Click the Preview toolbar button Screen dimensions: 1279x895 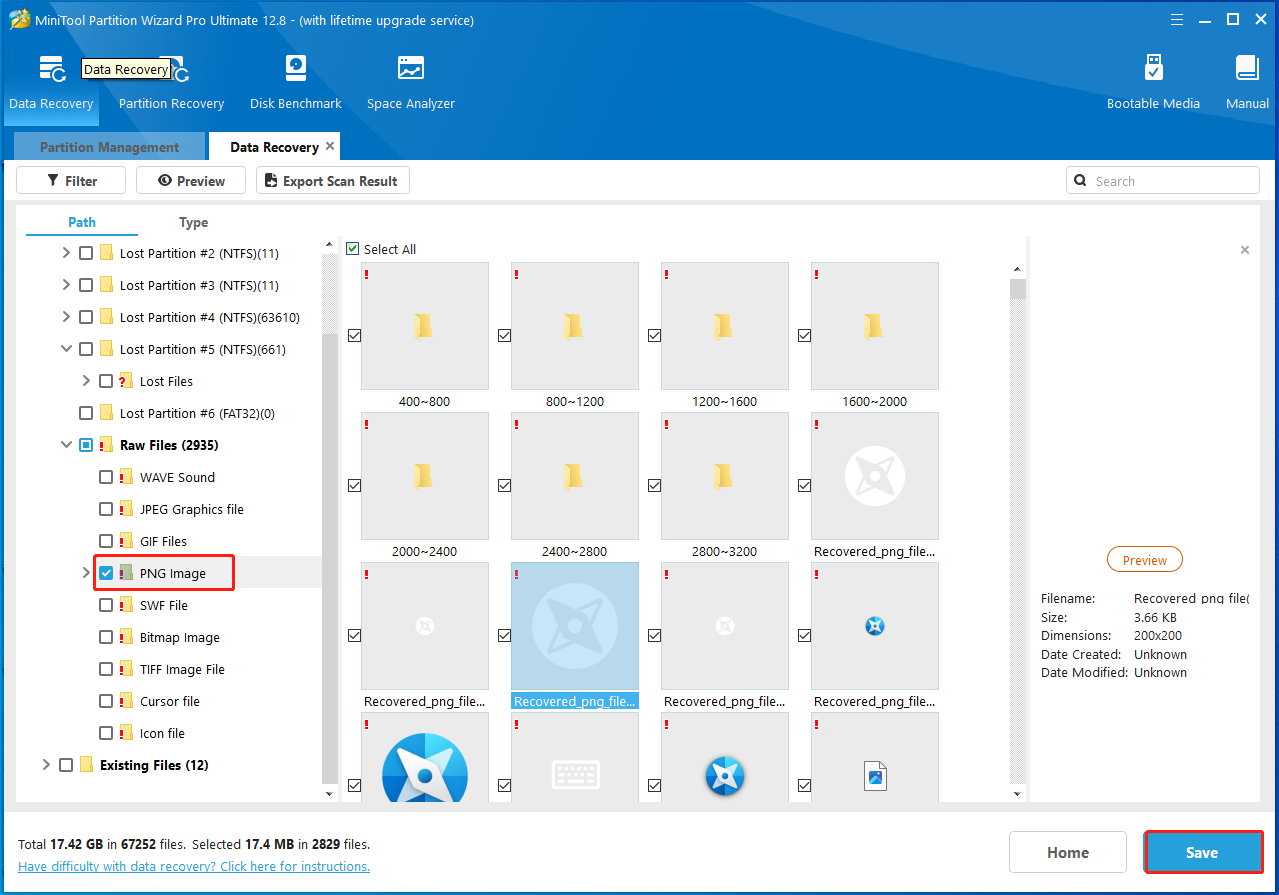pyautogui.click(x=191, y=181)
